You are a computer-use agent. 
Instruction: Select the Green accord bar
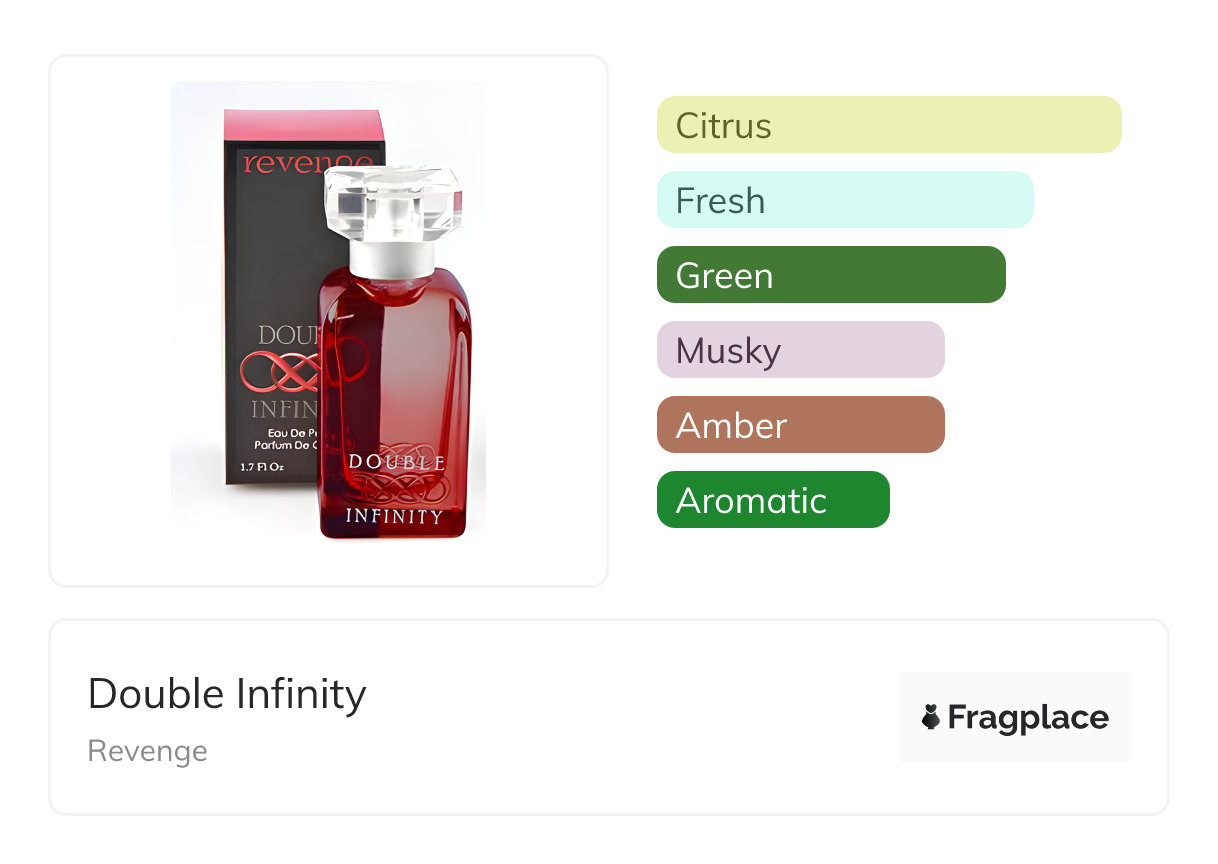coord(830,275)
